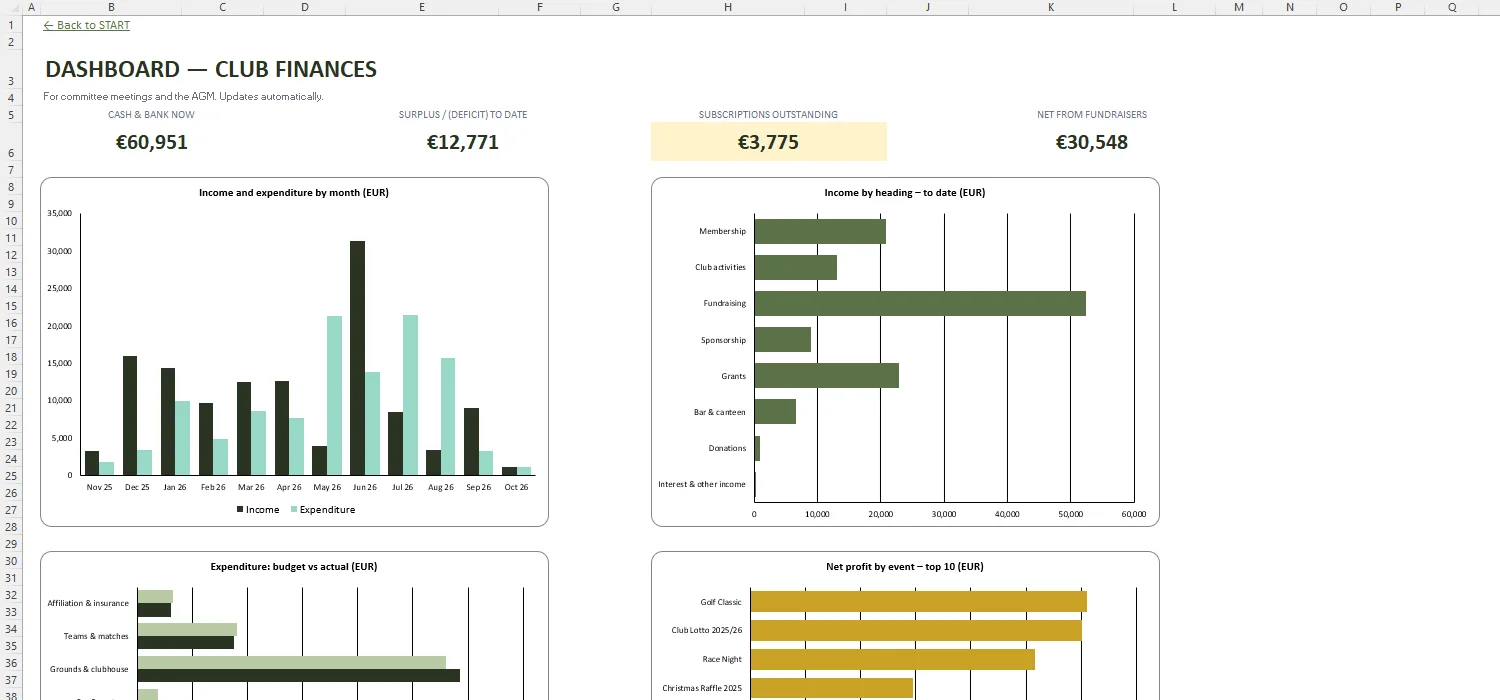Click the 'Teams & matches' axis label

coord(96,636)
